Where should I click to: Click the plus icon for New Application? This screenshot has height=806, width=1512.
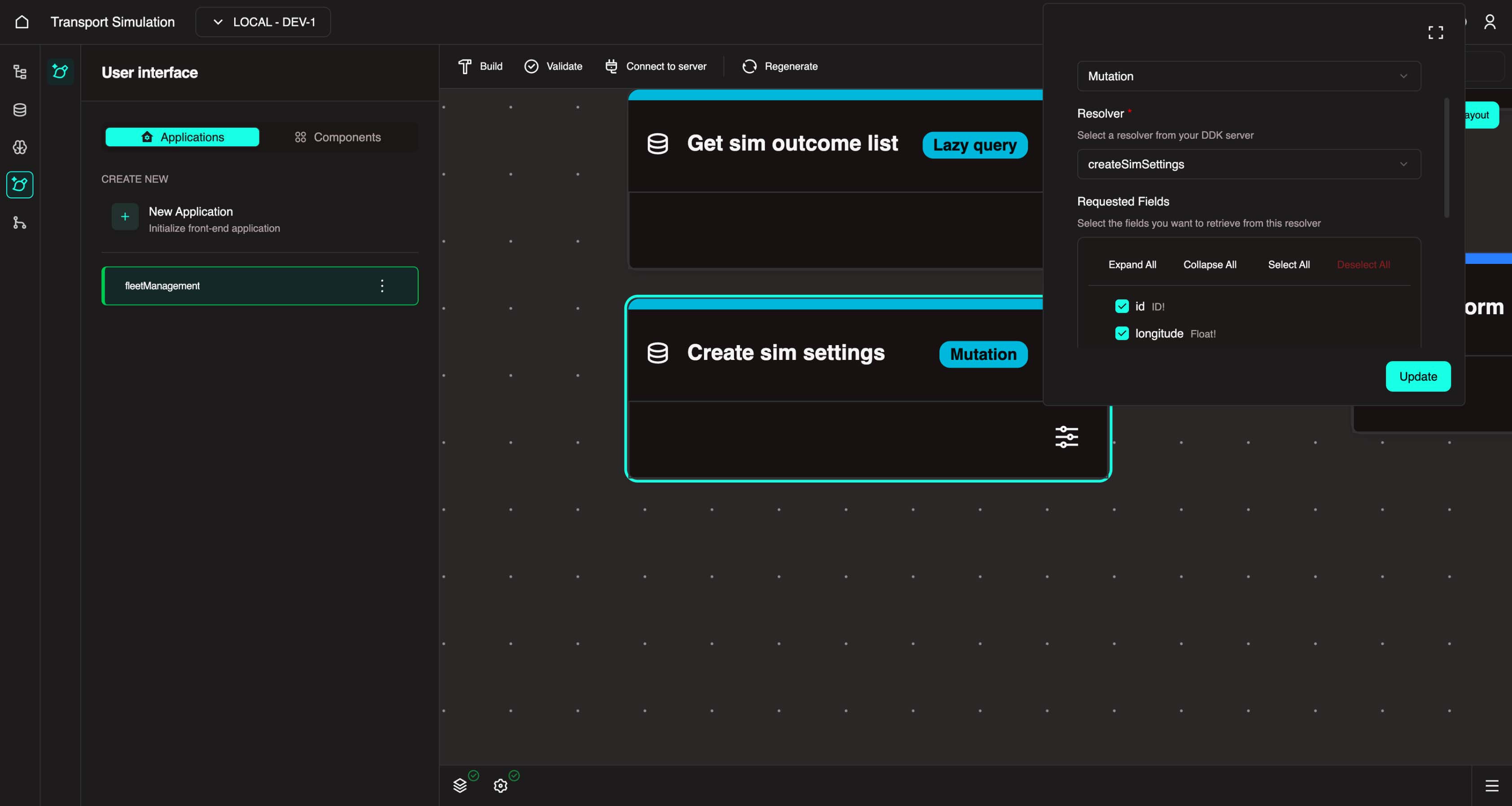click(125, 217)
